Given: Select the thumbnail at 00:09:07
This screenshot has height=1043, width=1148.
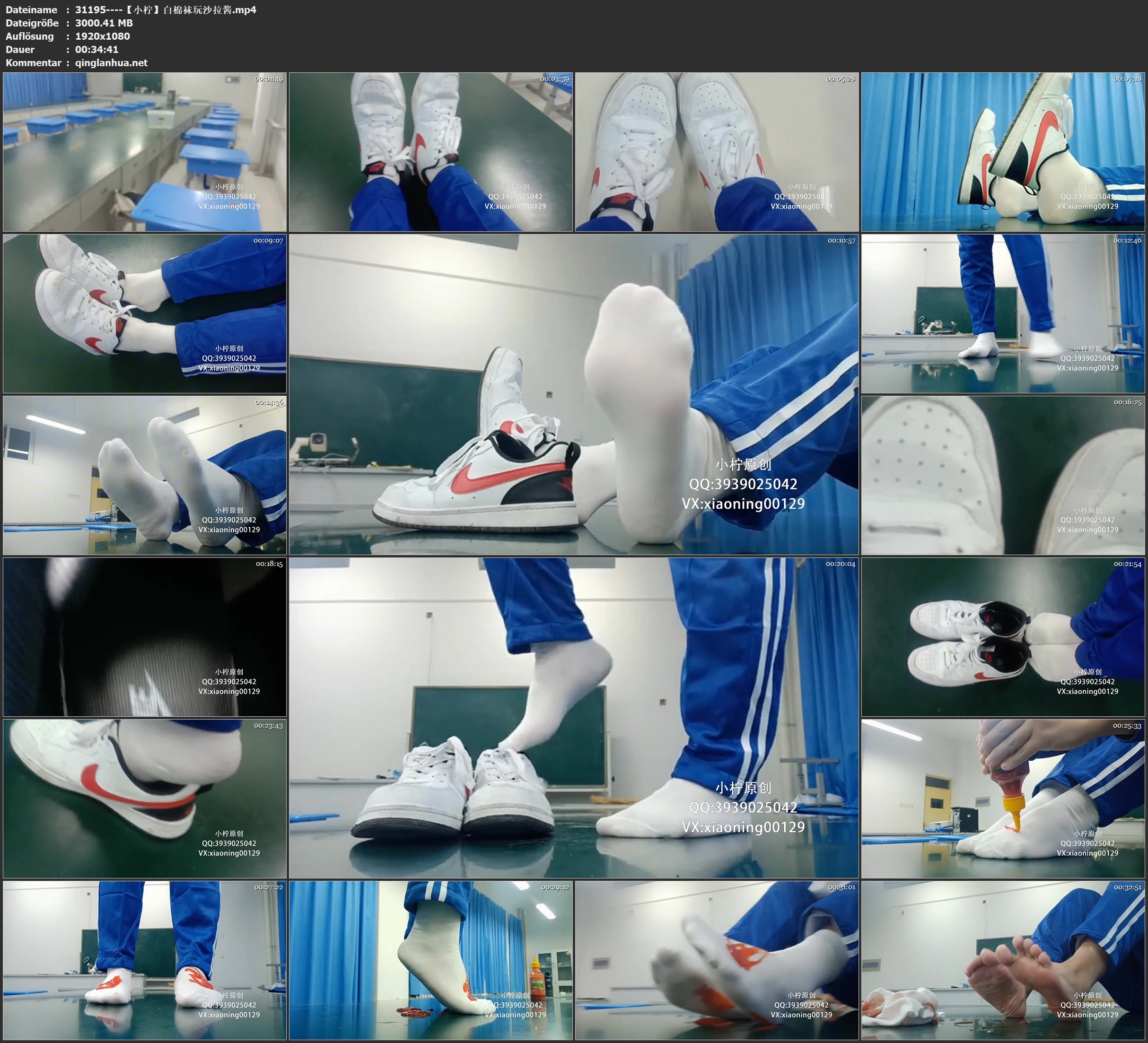Looking at the screenshot, I should [145, 313].
